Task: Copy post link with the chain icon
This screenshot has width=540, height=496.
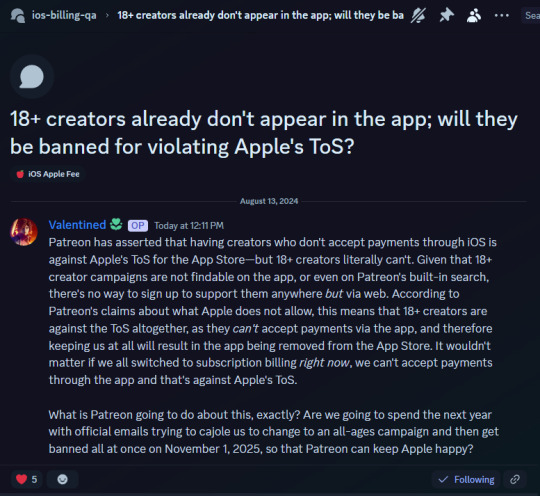Action: (x=515, y=479)
